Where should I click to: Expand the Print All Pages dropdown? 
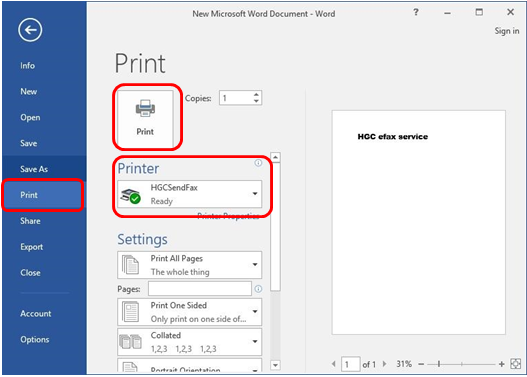click(255, 264)
